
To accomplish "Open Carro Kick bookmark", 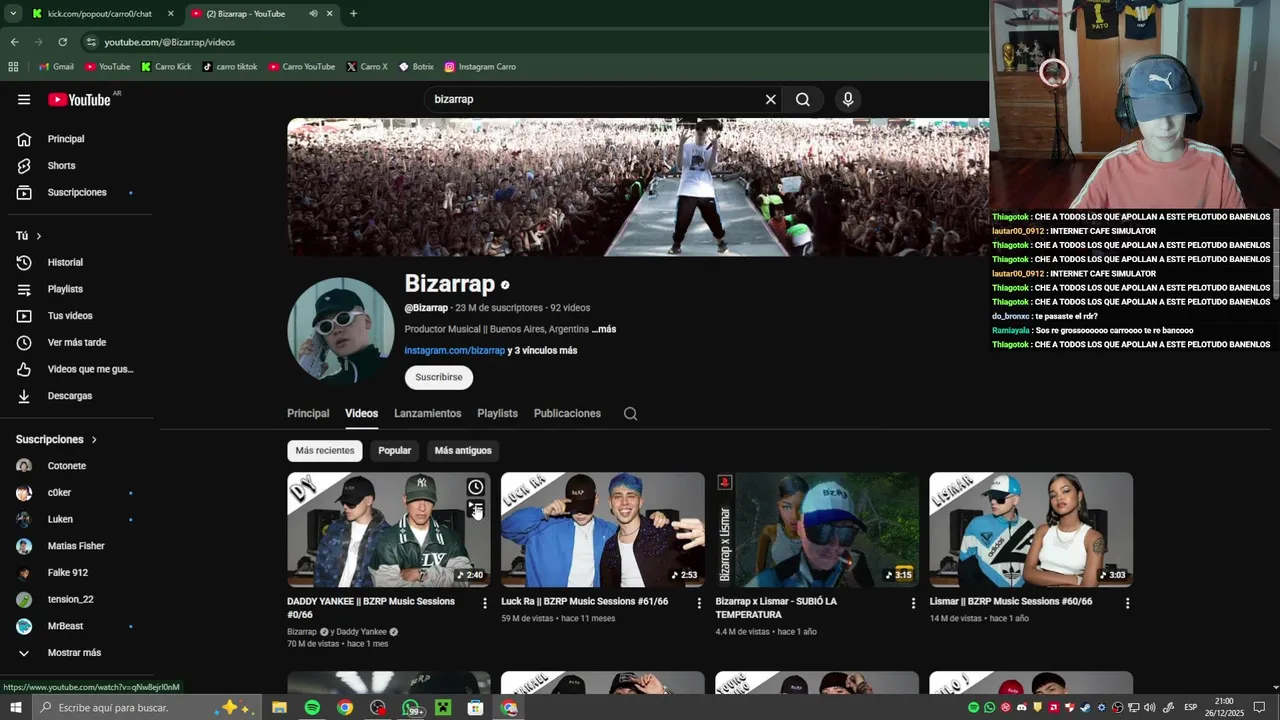I will (166, 67).
